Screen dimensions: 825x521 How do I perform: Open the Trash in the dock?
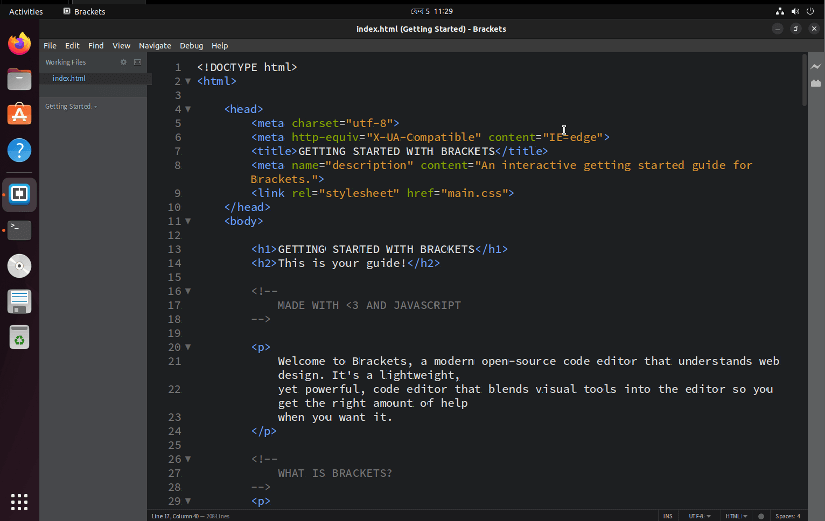(x=19, y=337)
